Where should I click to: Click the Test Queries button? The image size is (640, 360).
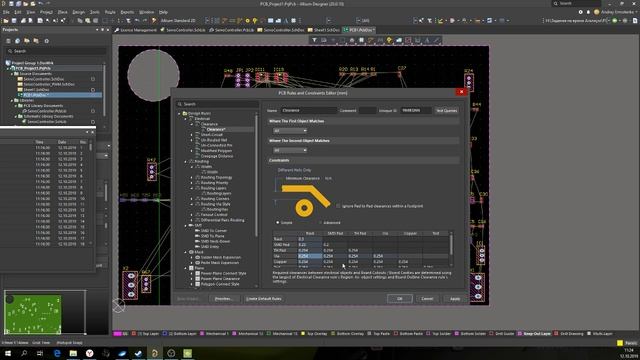tap(446, 111)
